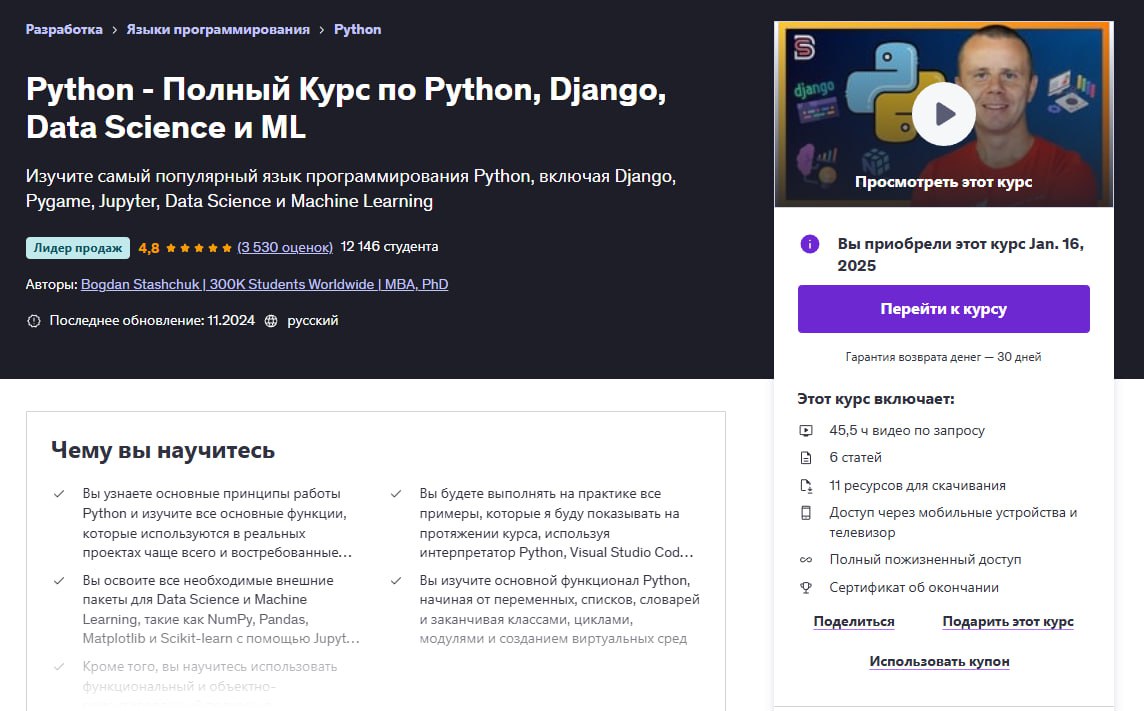The width and height of the screenshot is (1144, 711).
Task: Open the Языки программирования breadcrumb
Action: [218, 30]
